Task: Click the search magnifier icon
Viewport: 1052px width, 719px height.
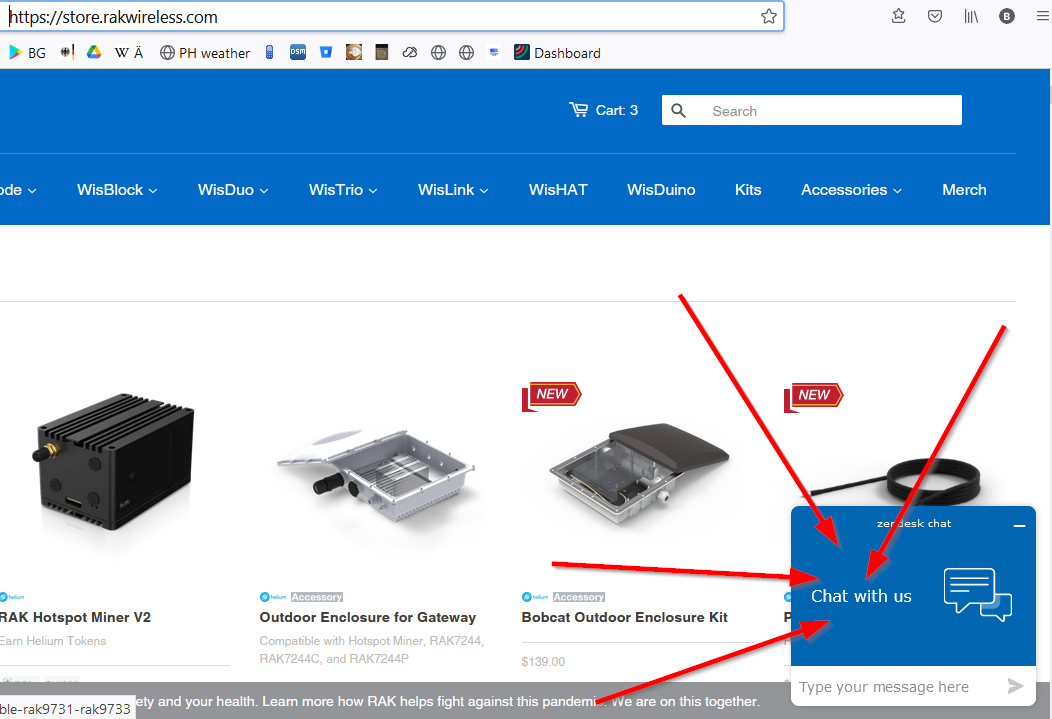Action: (x=679, y=111)
